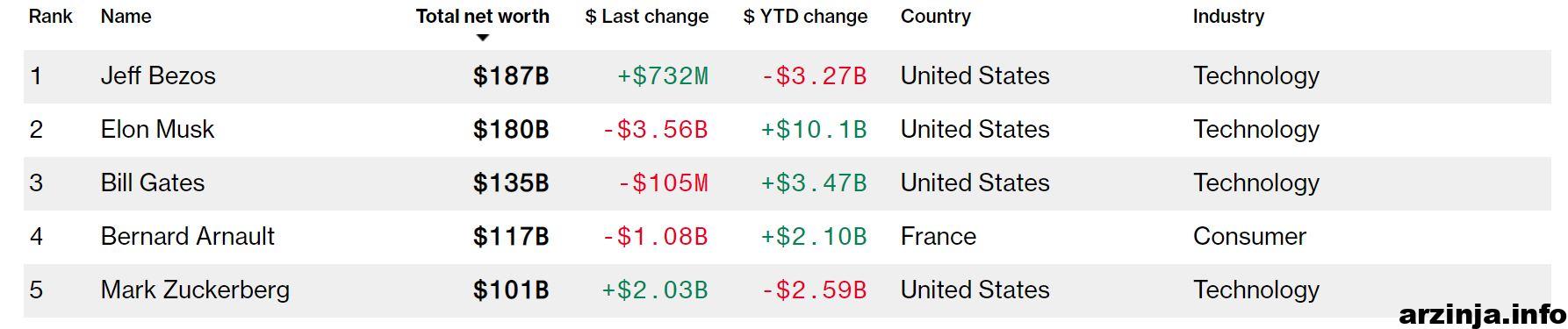Click Bill Gates' +$3.47B YTD change value
The height and width of the screenshot is (329, 1568).
(814, 183)
